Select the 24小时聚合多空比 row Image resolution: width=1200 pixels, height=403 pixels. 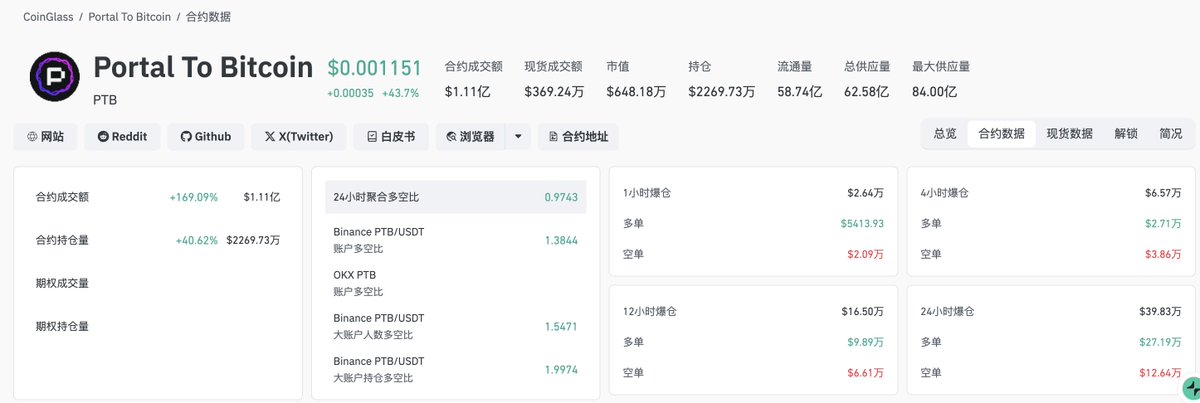456,197
